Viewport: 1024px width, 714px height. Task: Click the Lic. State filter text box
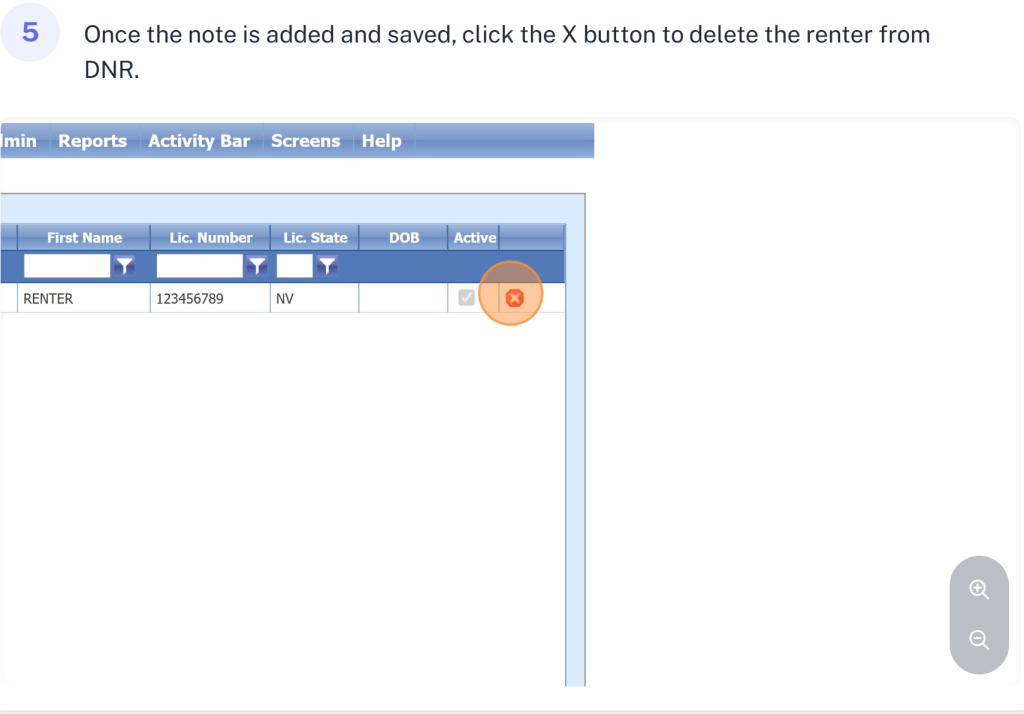(294, 266)
